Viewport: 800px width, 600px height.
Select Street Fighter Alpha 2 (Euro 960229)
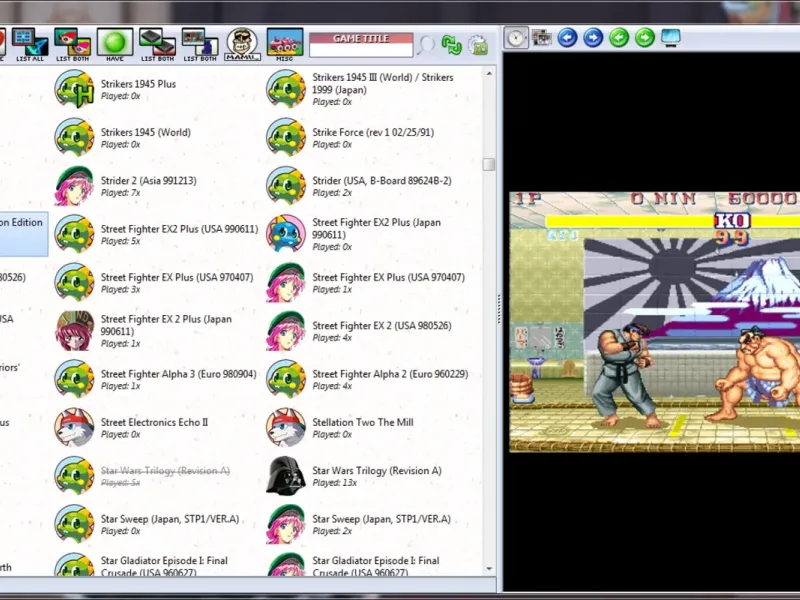click(390, 374)
